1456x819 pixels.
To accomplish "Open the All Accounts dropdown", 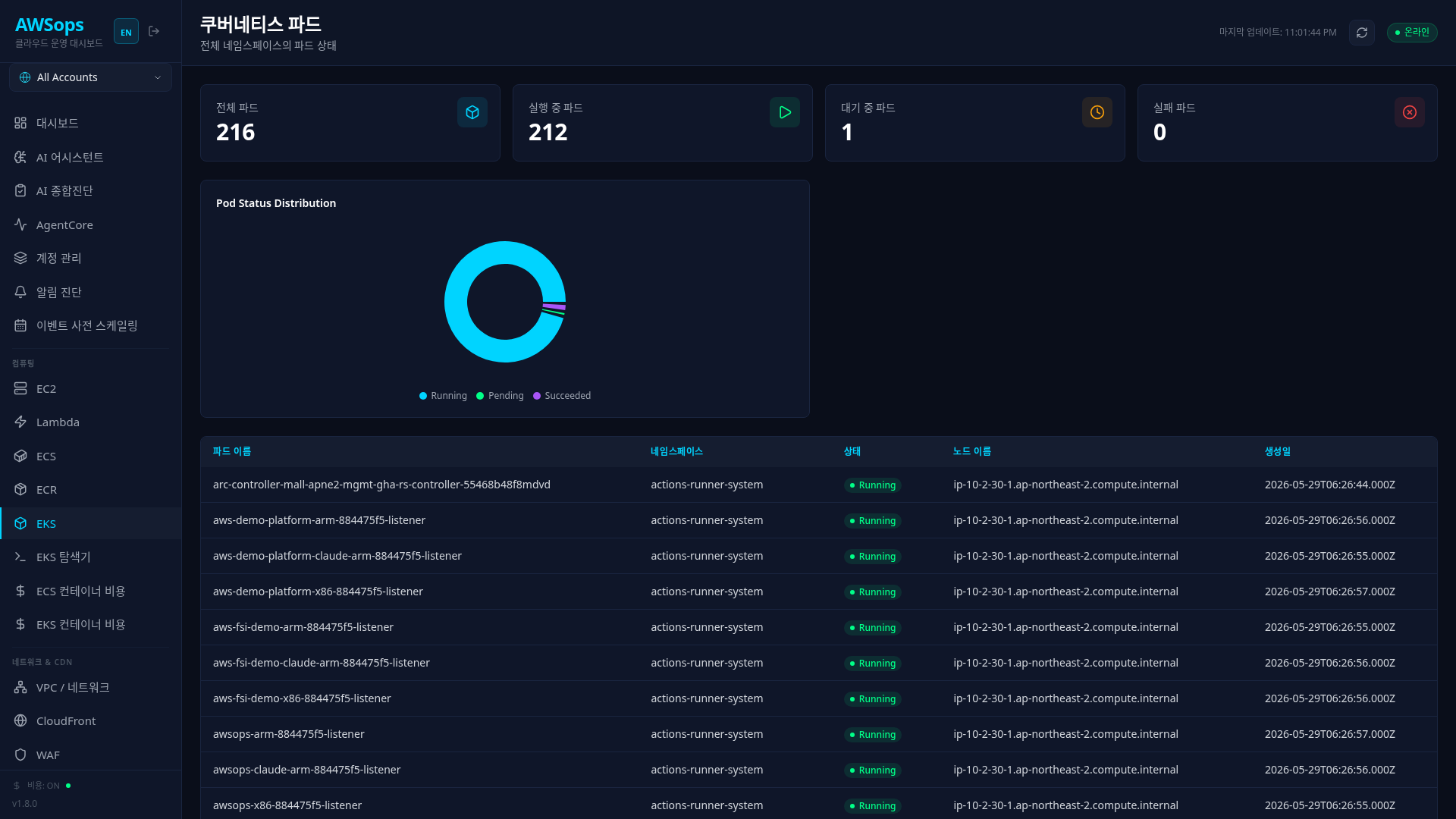I will (91, 77).
